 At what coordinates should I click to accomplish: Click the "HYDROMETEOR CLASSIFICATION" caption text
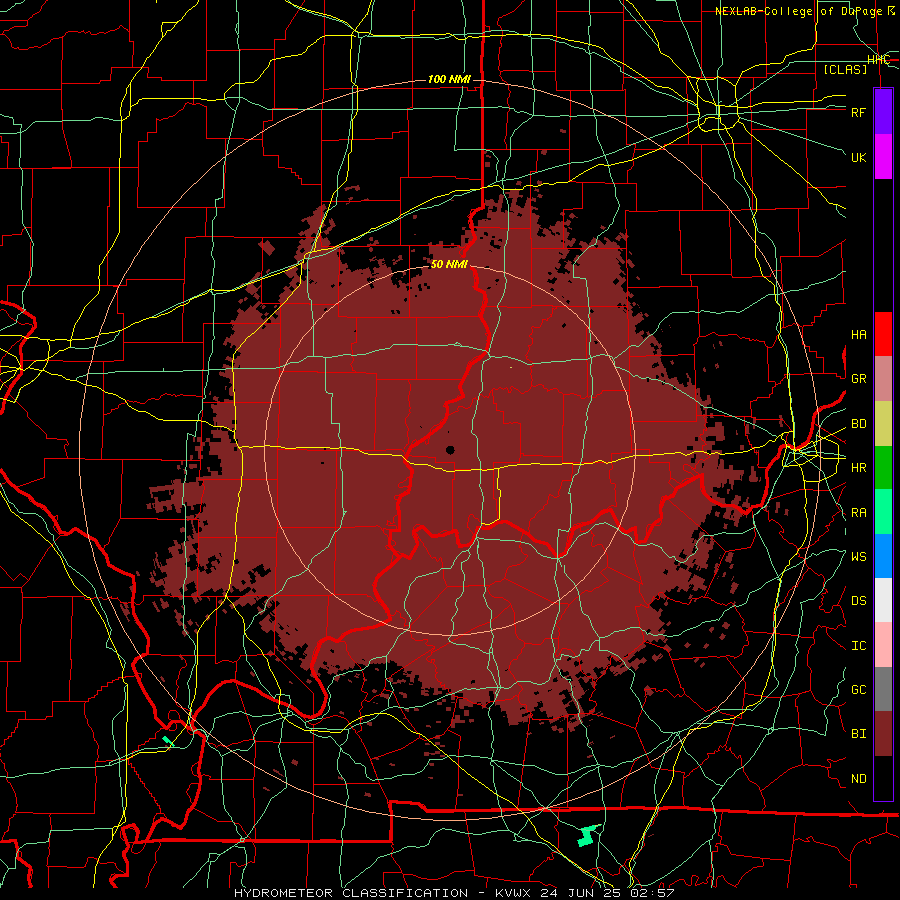tap(351, 893)
